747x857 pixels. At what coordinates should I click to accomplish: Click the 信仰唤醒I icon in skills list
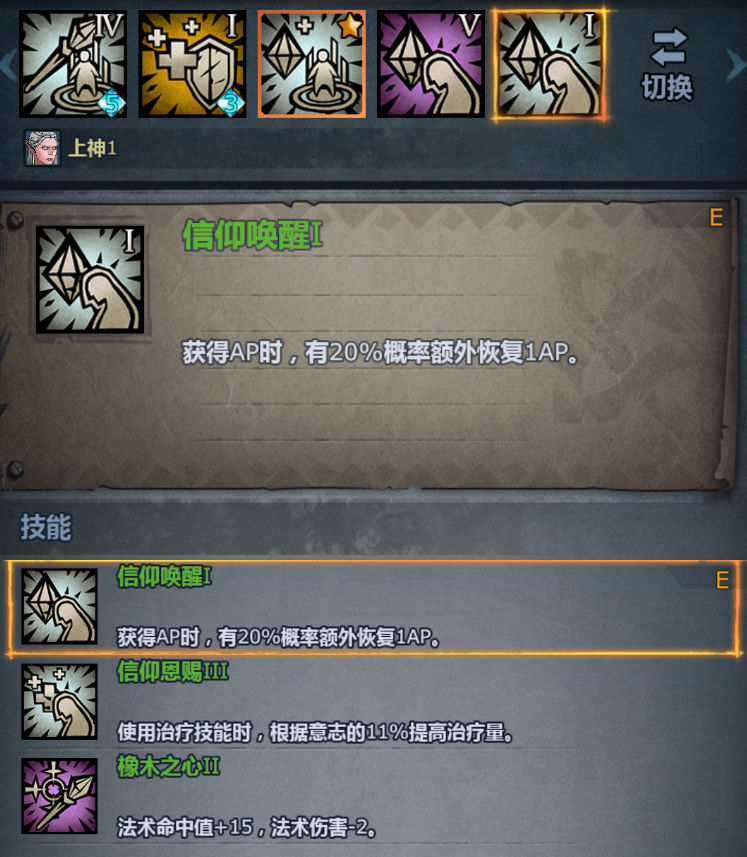tap(59, 606)
